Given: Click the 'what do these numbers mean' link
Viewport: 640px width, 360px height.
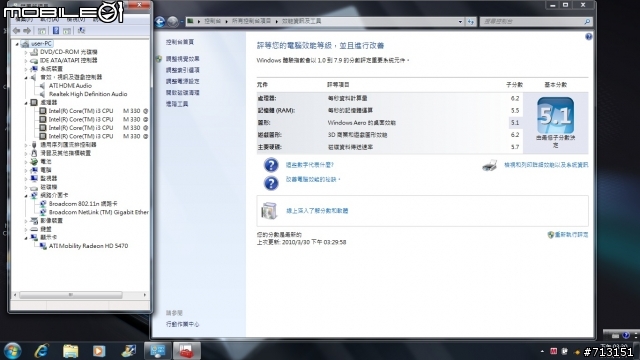Looking at the screenshot, I should point(310,165).
